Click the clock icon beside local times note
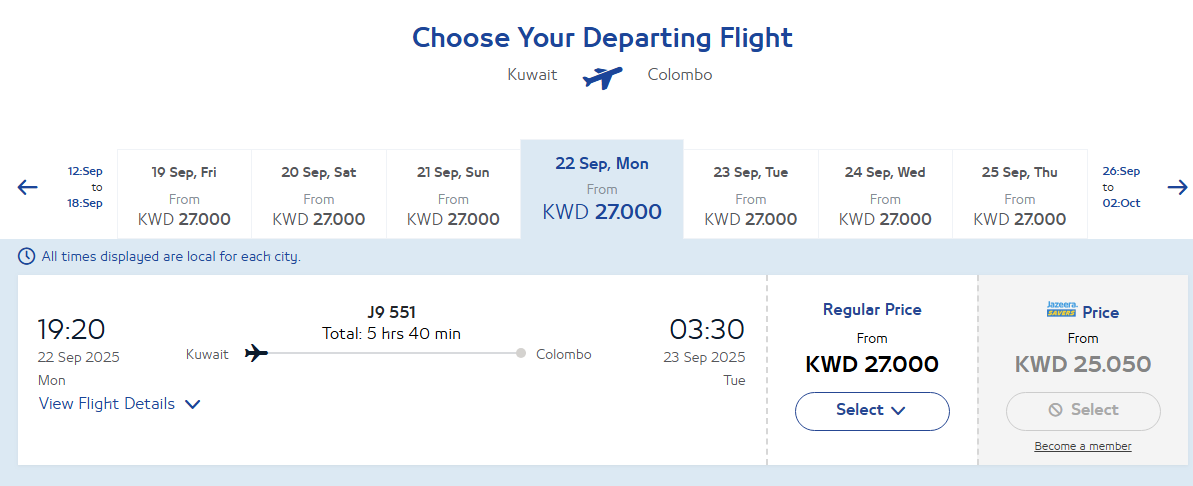The image size is (1193, 486). coord(27,256)
